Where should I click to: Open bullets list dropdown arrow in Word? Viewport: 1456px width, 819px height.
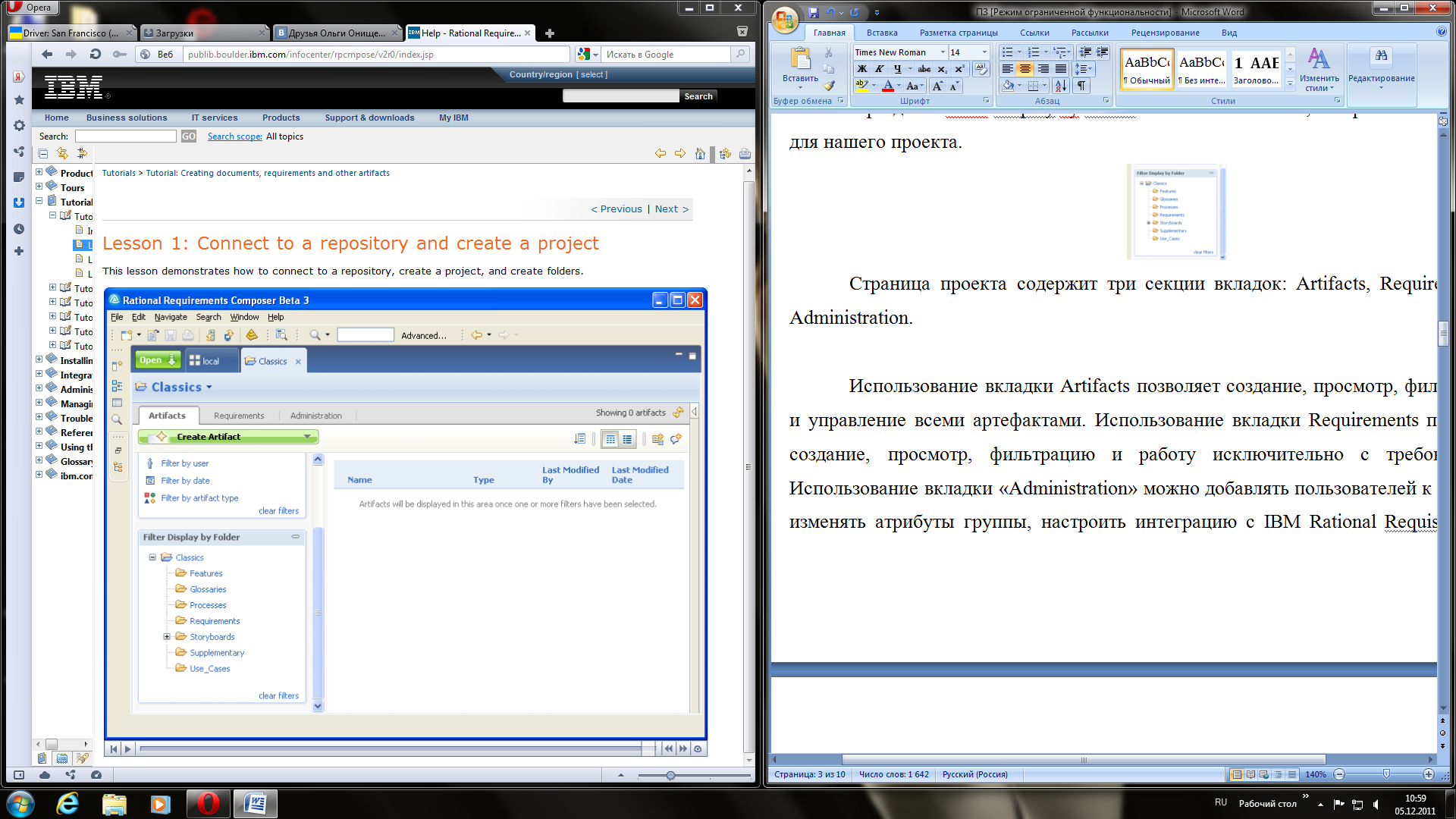point(1019,52)
